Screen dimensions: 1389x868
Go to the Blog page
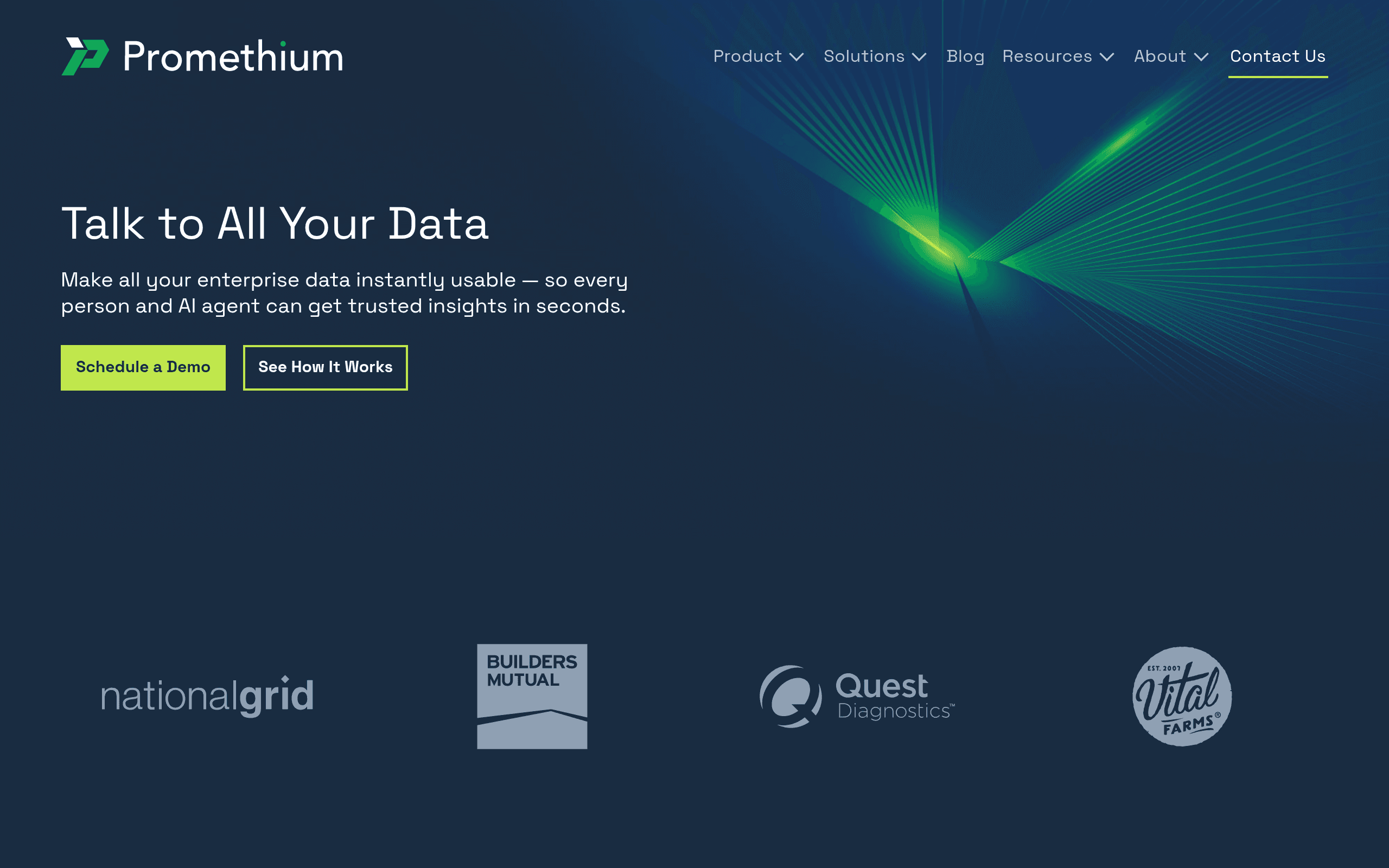(x=965, y=56)
